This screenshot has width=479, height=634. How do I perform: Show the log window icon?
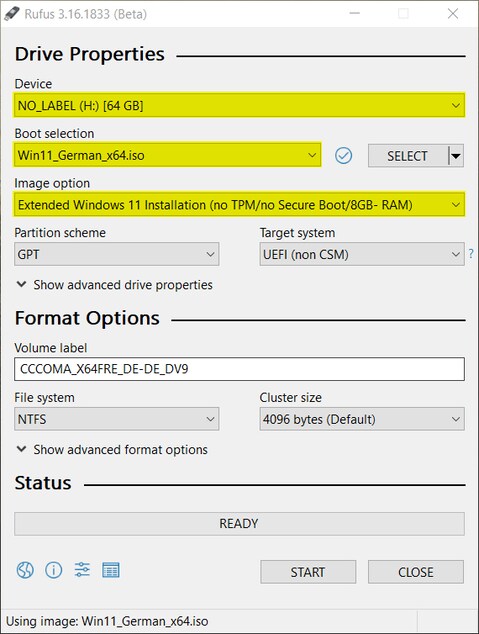click(x=111, y=570)
